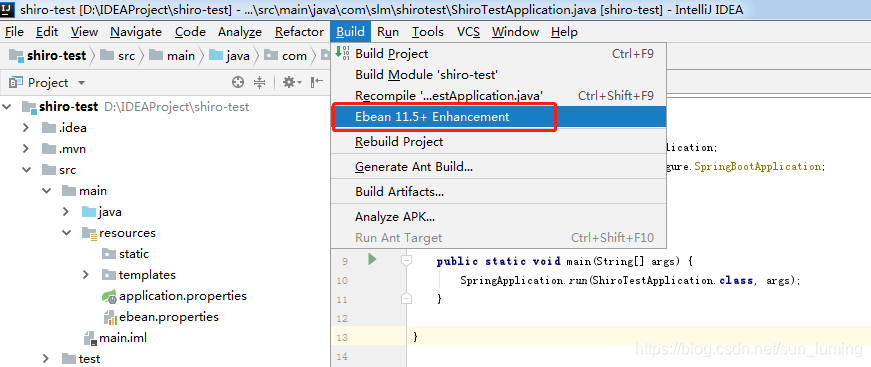
Task: Collapse the main folder
Action: pyautogui.click(x=46, y=191)
